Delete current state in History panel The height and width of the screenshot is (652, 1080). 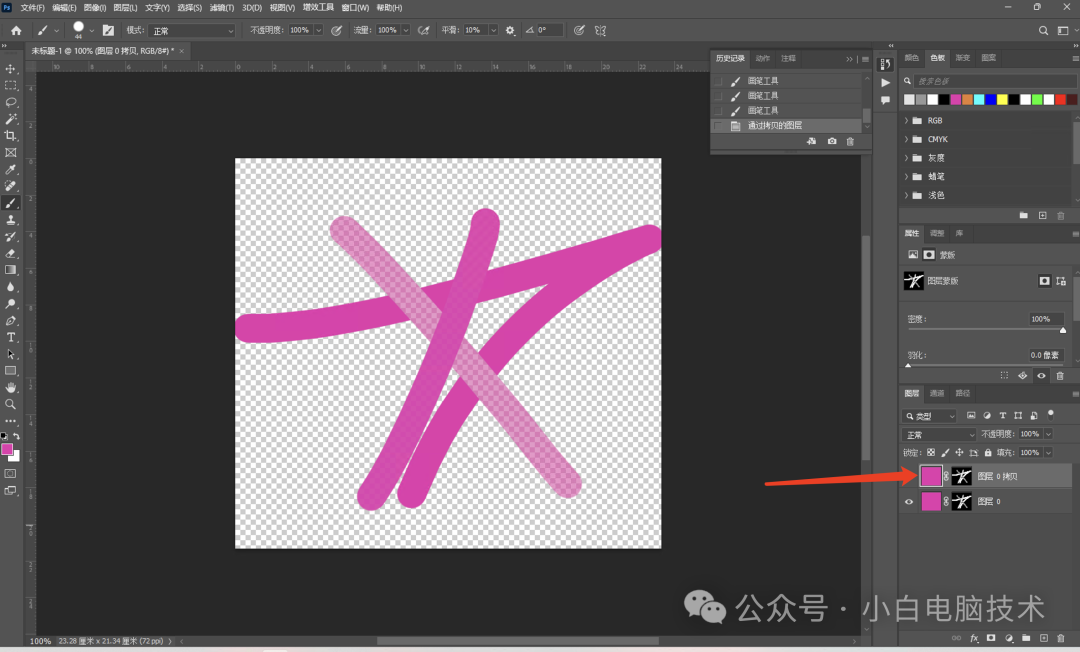(850, 141)
